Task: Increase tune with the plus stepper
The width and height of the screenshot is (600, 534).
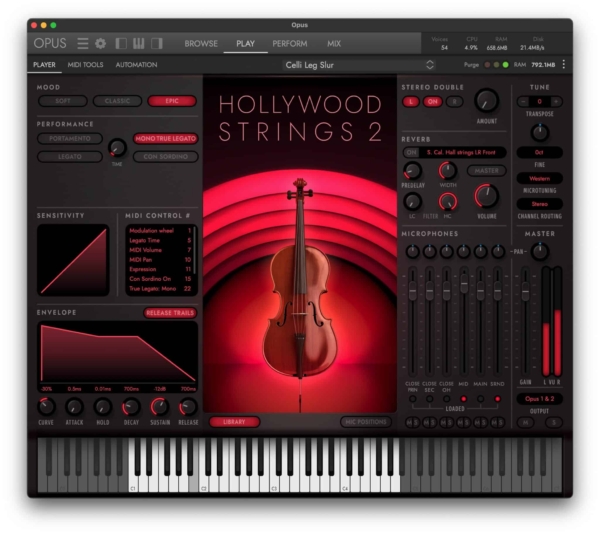Action: click(556, 102)
